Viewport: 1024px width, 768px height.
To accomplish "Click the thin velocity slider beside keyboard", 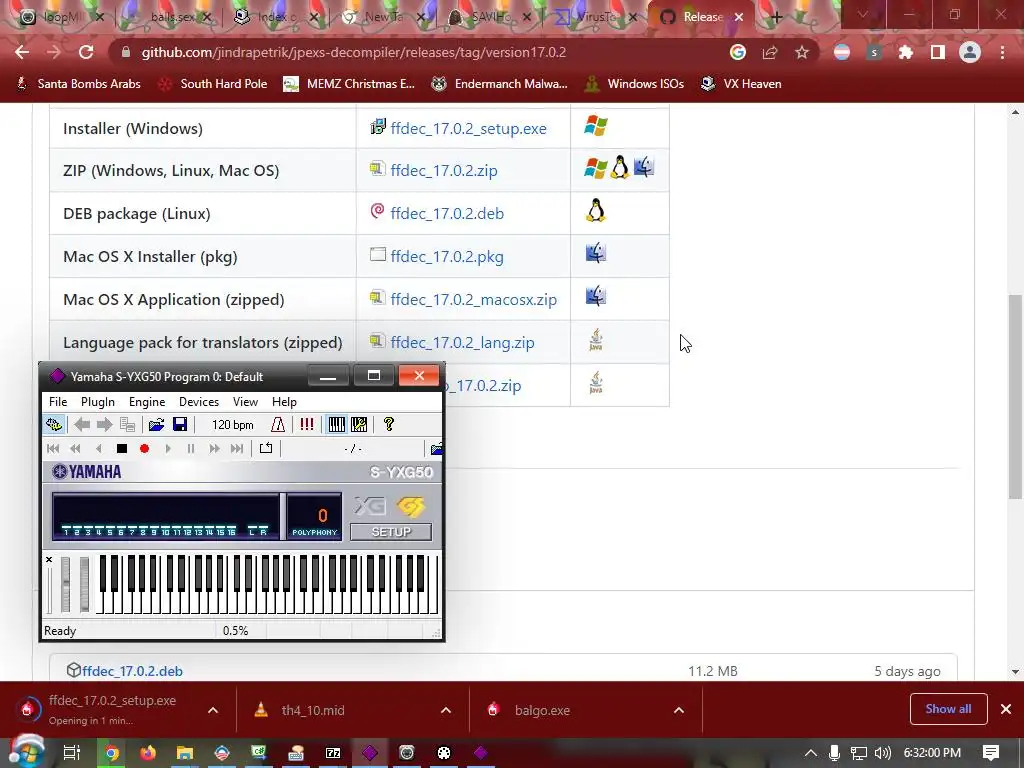I will point(50,590).
